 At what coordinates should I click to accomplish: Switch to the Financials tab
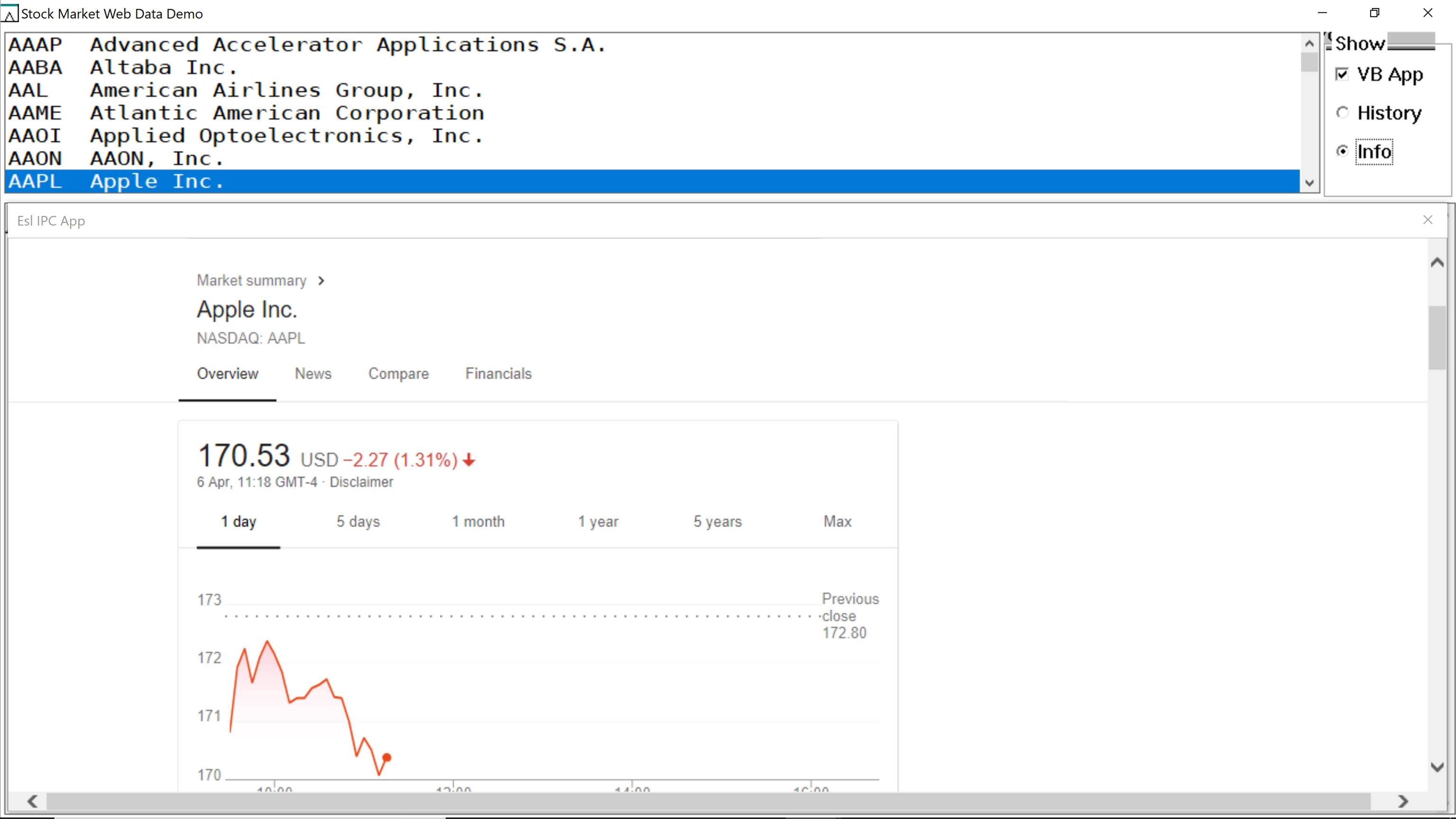coord(498,373)
